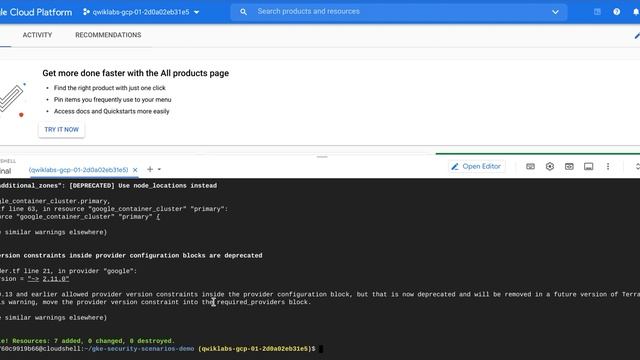Viewport: 640px width, 360px height.
Task: Click the Web Preview icon
Action: click(x=569, y=167)
